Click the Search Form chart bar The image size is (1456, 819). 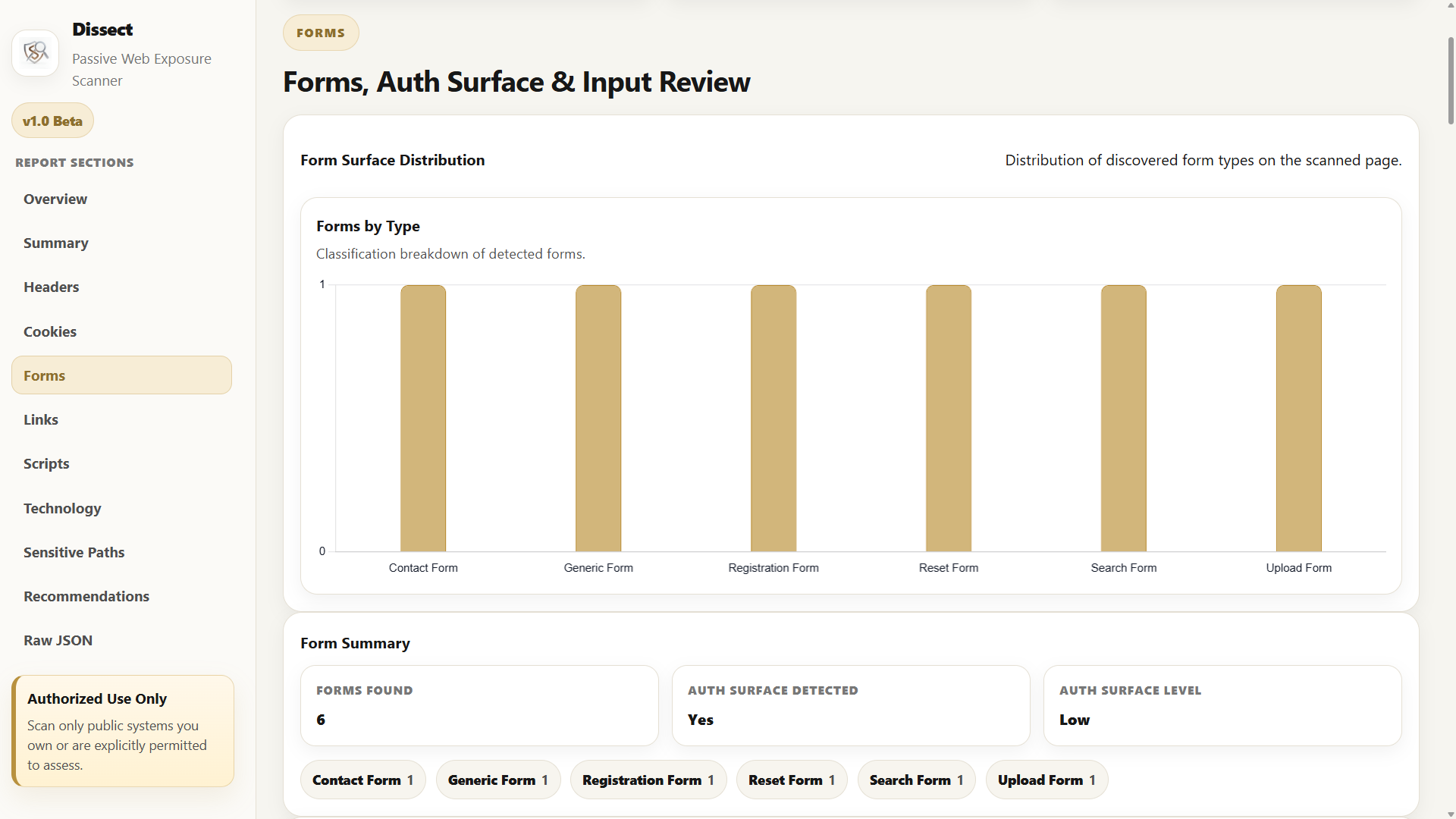(x=1124, y=418)
